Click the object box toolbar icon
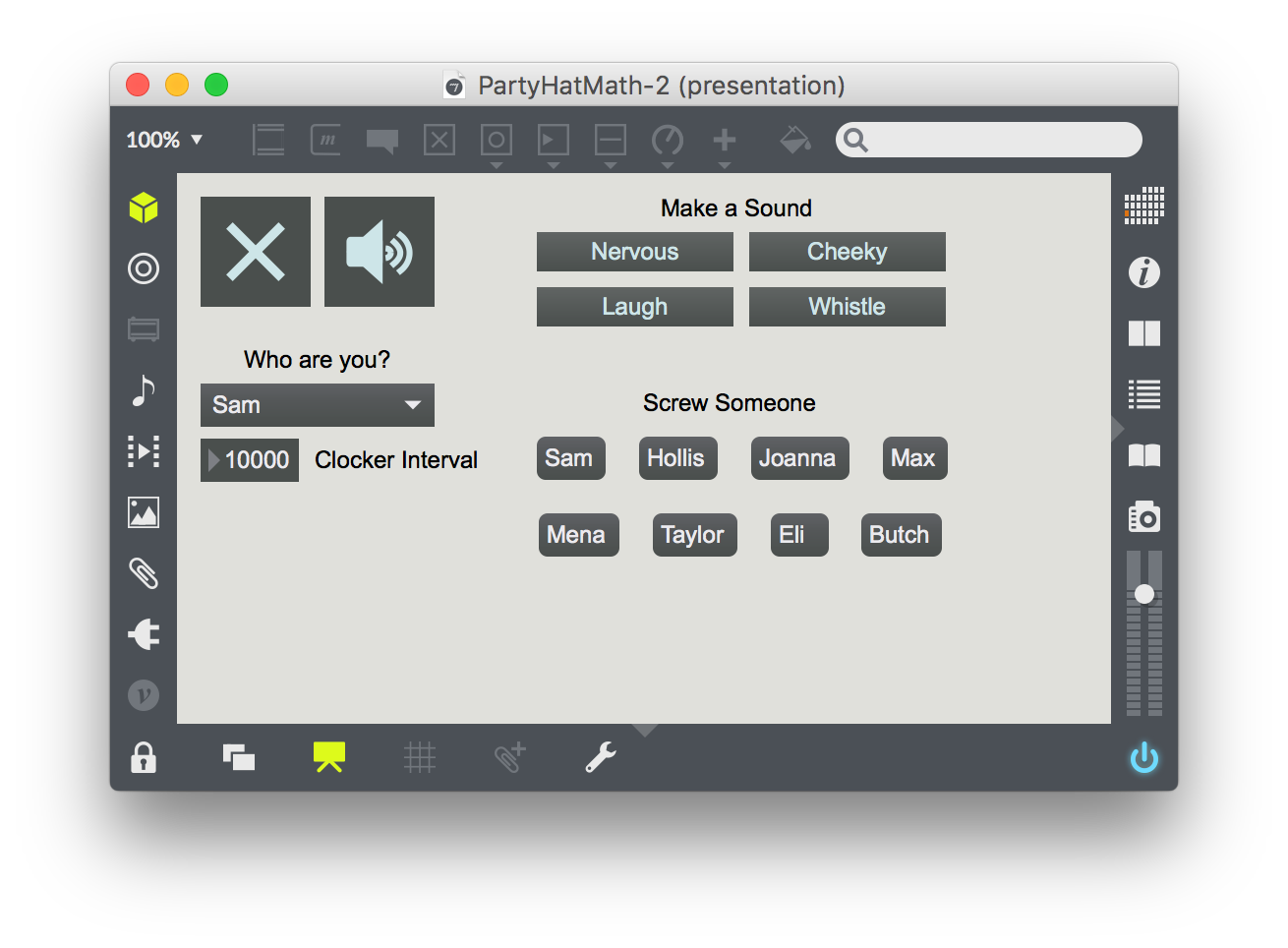Viewport: 1288px width, 948px height. [268, 140]
